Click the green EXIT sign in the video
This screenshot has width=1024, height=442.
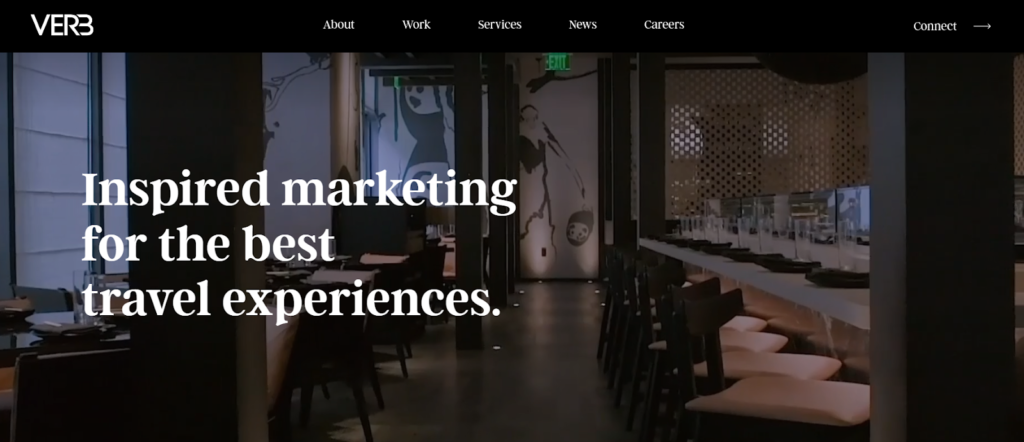click(558, 62)
